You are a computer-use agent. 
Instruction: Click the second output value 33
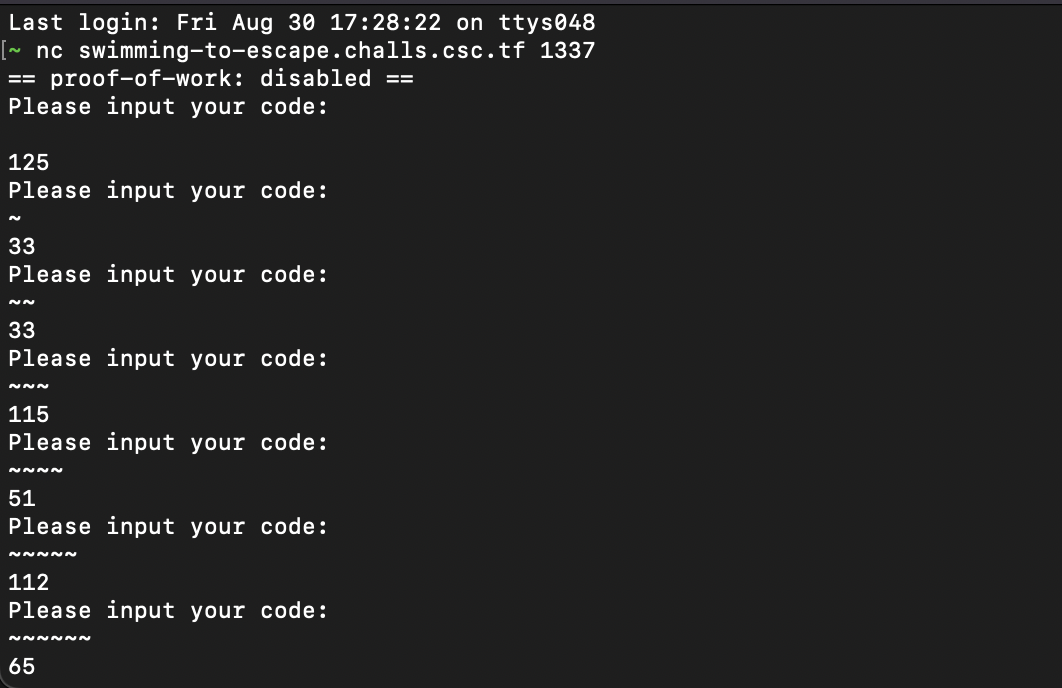click(x=22, y=331)
